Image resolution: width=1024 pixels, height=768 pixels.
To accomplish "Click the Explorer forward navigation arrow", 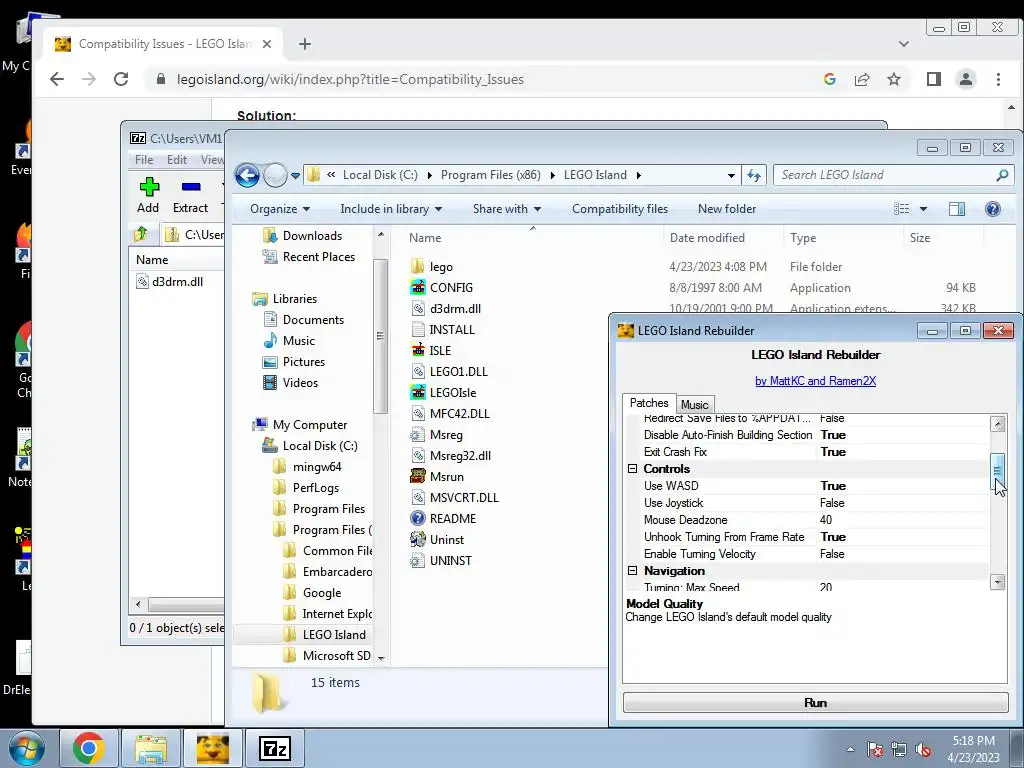I will pyautogui.click(x=275, y=175).
